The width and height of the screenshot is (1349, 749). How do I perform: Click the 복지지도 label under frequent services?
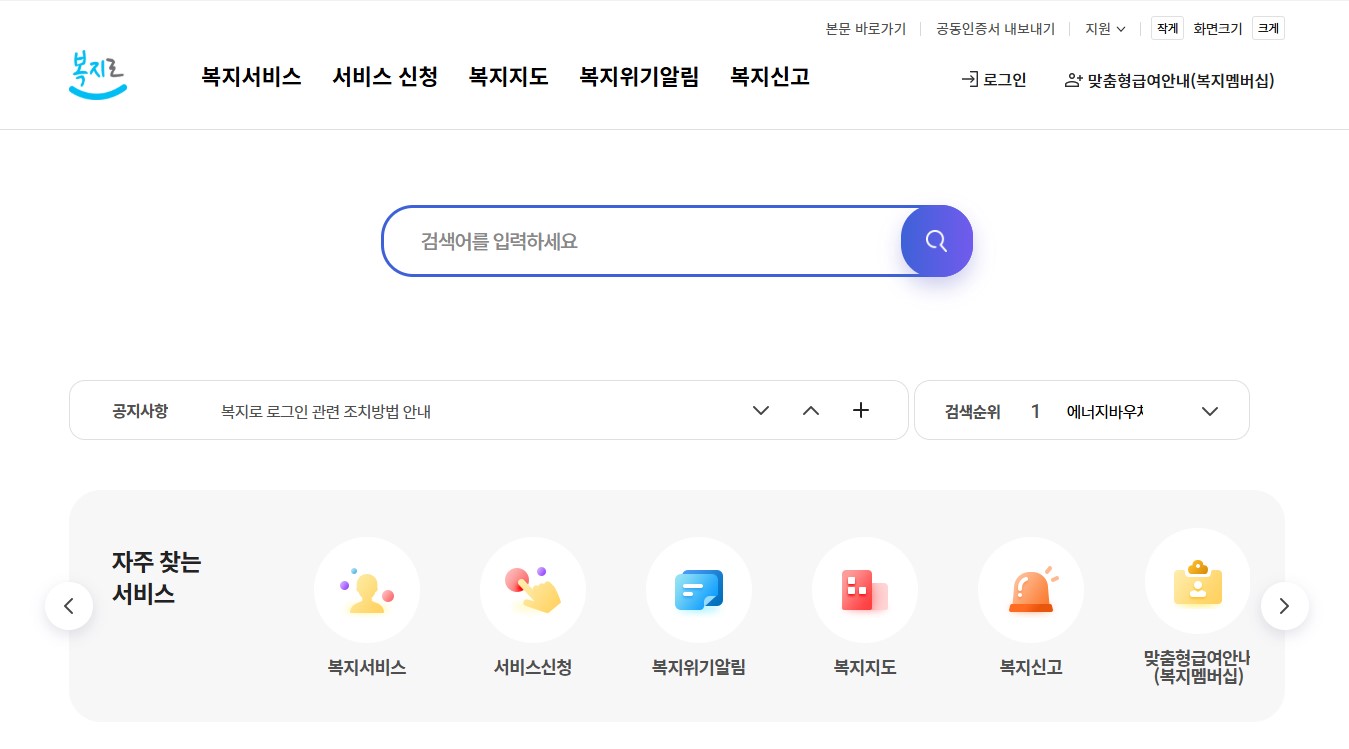pyautogui.click(x=865, y=667)
